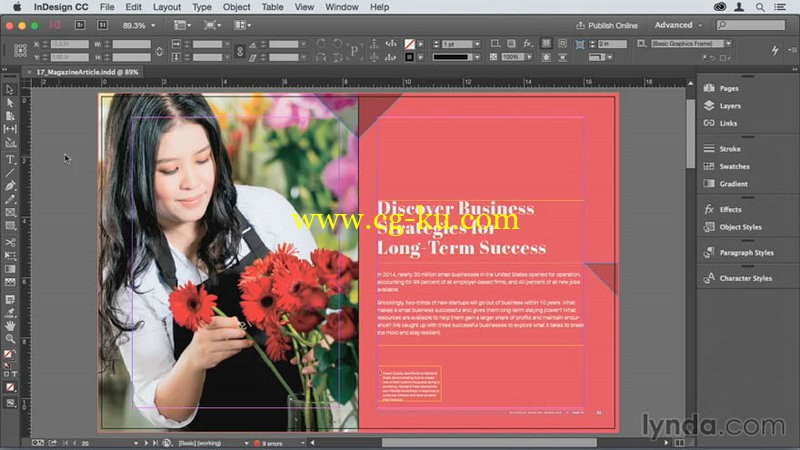Open the fx effects control icon

click(528, 43)
